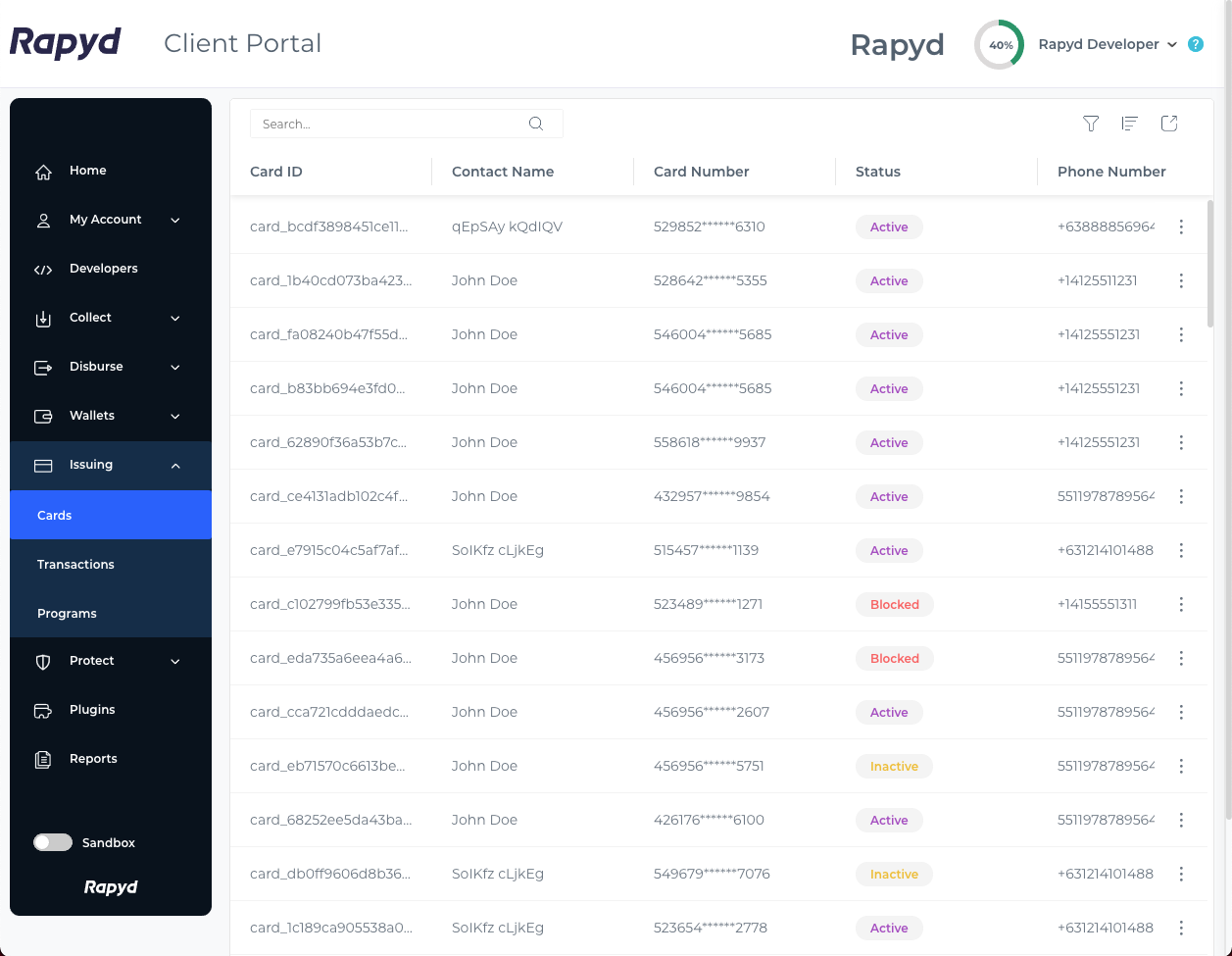Screen dimensions: 1232x956
Task: Click card number 523654******2778
Action: coord(711,928)
